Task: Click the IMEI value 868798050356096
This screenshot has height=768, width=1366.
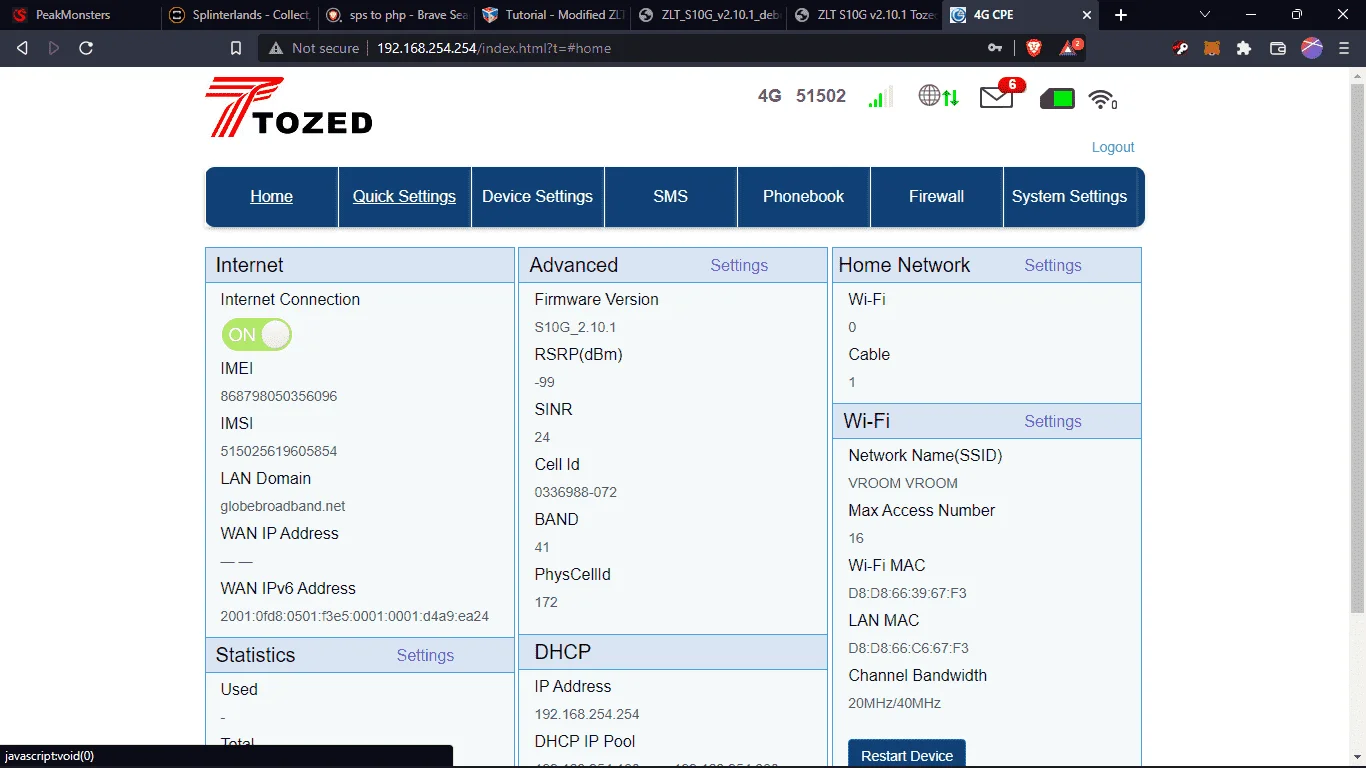Action: (x=279, y=396)
